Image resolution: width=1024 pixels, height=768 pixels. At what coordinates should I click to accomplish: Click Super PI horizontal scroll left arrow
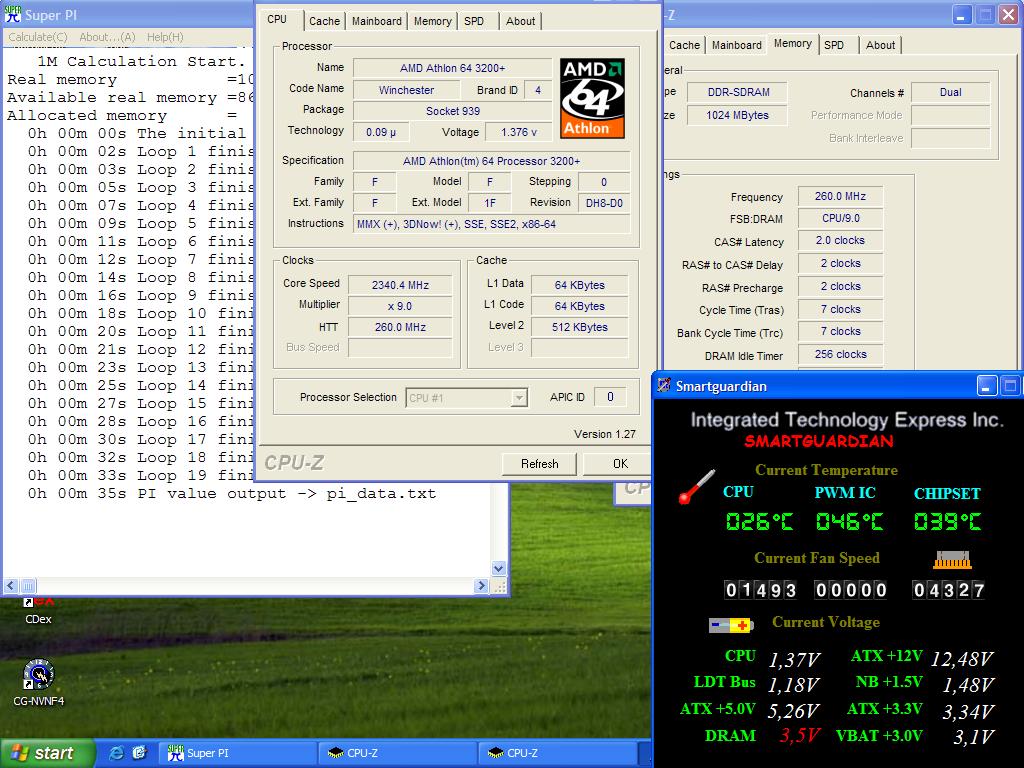(10, 586)
